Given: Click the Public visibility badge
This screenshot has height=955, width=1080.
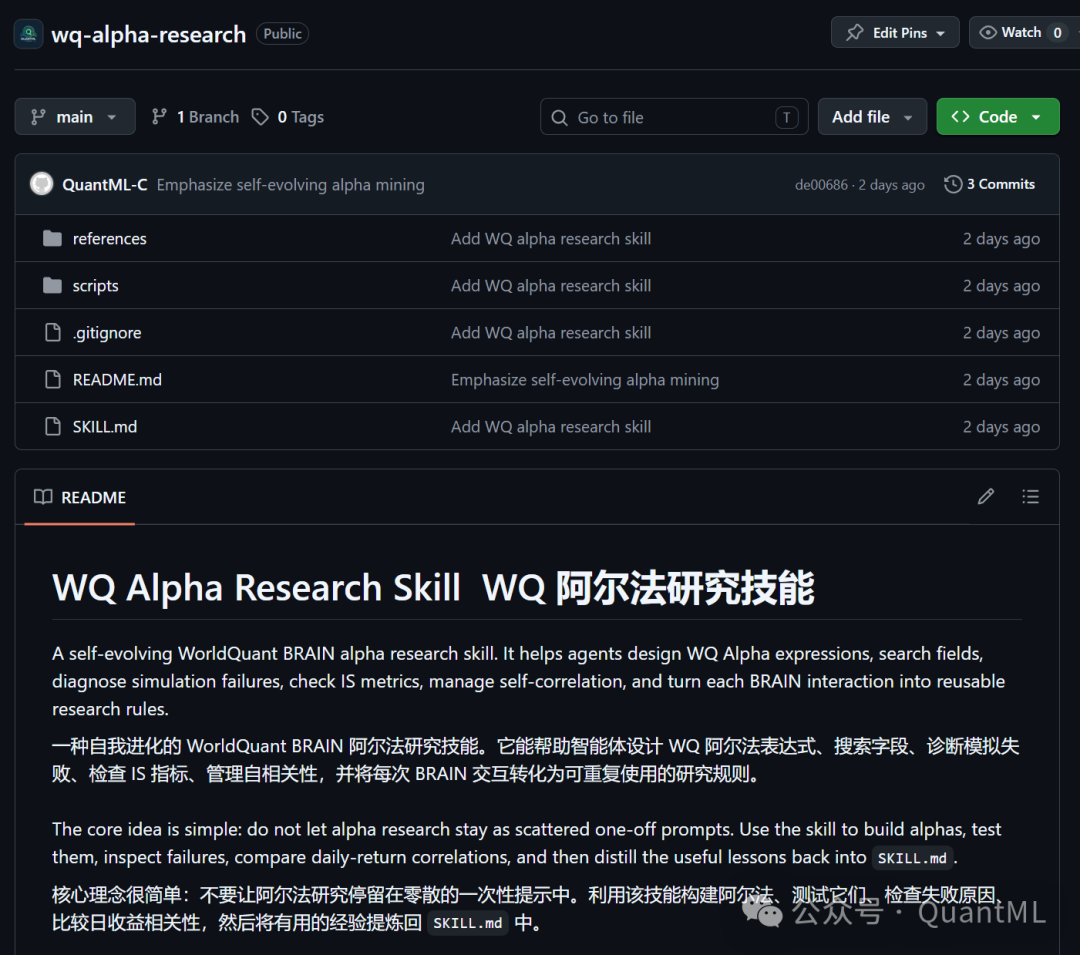Looking at the screenshot, I should click(282, 34).
